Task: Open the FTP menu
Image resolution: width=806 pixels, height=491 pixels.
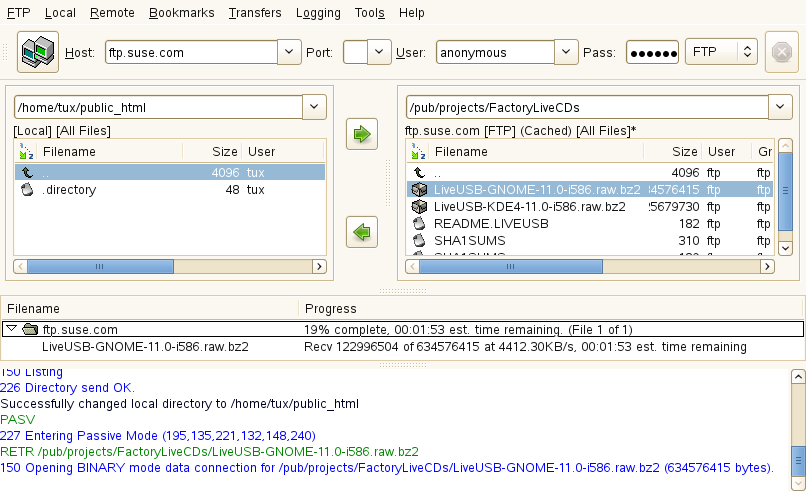Action: tap(19, 13)
